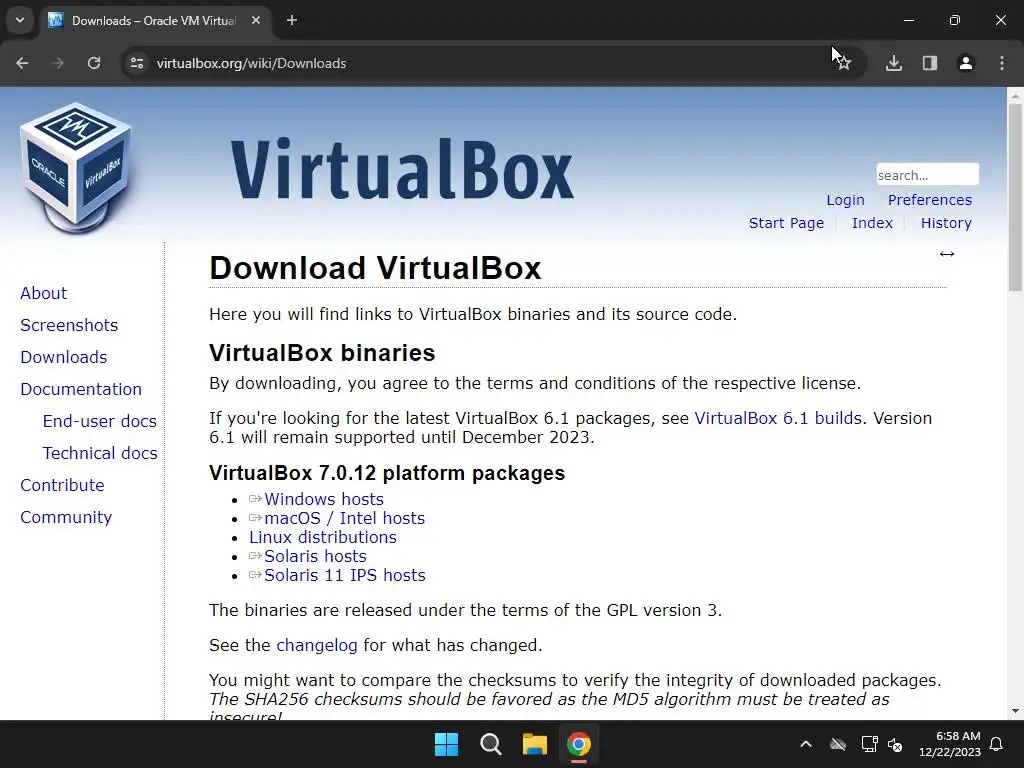Click the browser forward arrow
This screenshot has height=768, width=1024.
[x=58, y=63]
